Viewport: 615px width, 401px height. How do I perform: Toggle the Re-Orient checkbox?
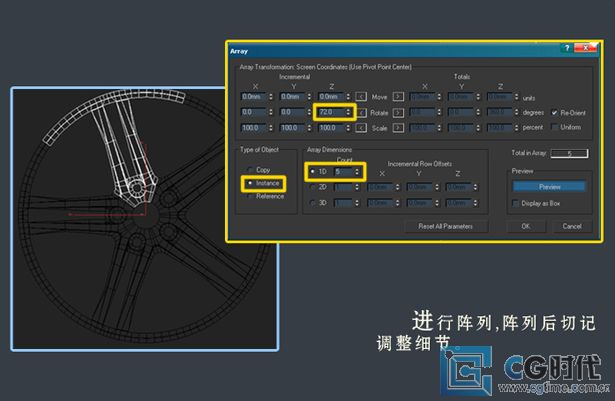pos(554,113)
